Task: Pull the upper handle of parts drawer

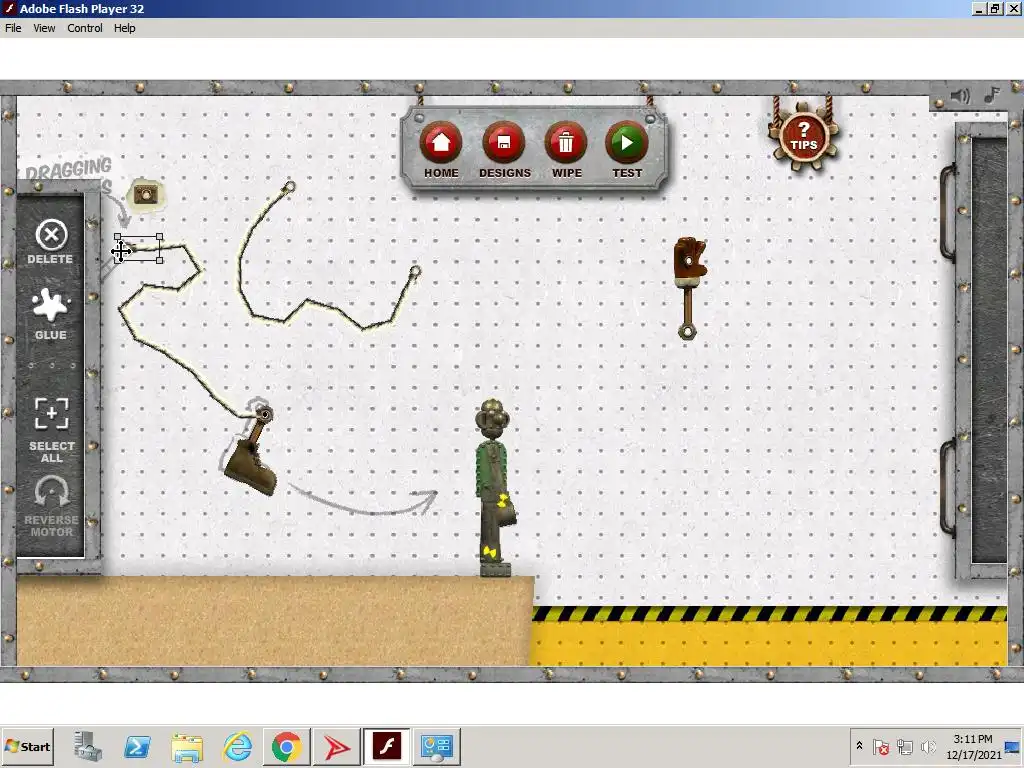Action: [x=948, y=212]
